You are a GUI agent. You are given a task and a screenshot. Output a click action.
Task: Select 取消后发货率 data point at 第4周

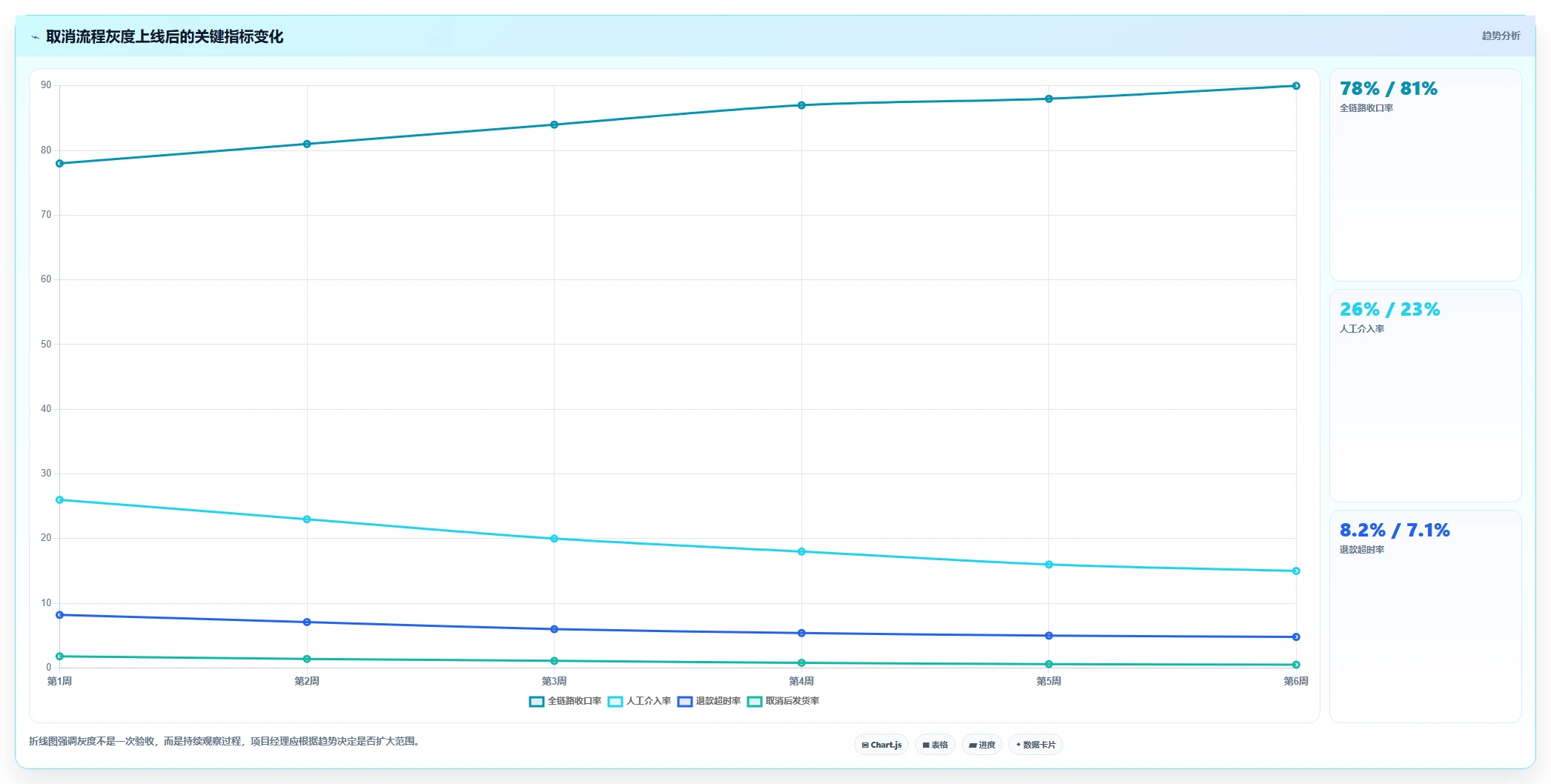(801, 663)
